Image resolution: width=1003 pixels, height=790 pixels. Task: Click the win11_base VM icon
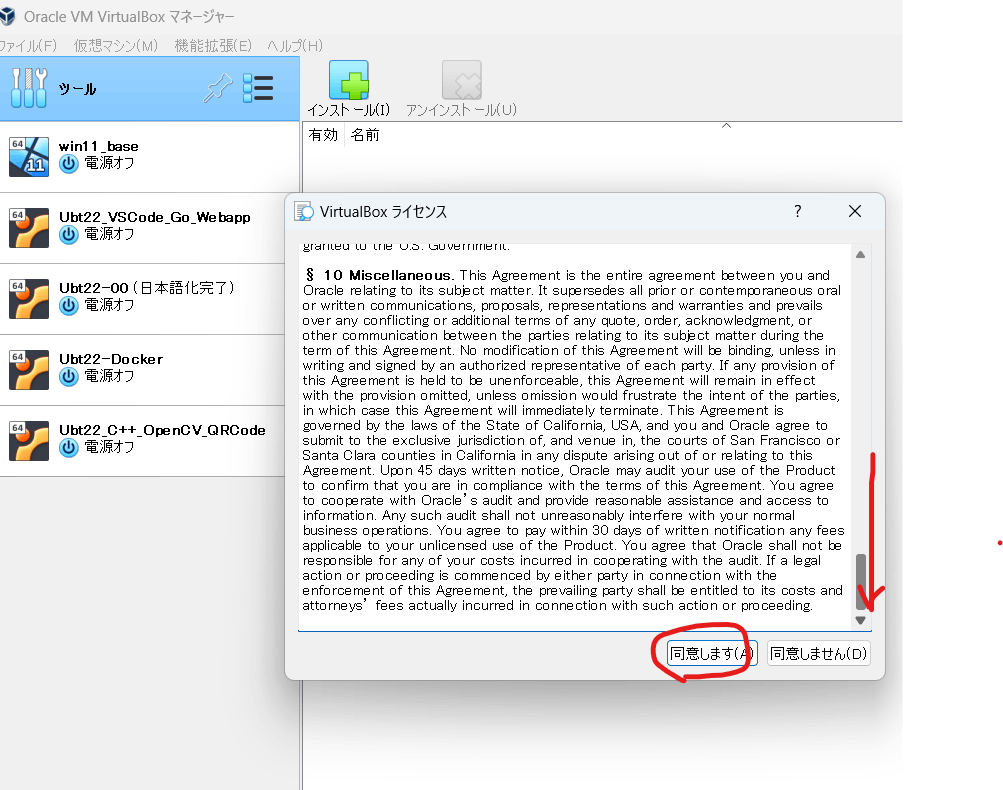point(29,156)
